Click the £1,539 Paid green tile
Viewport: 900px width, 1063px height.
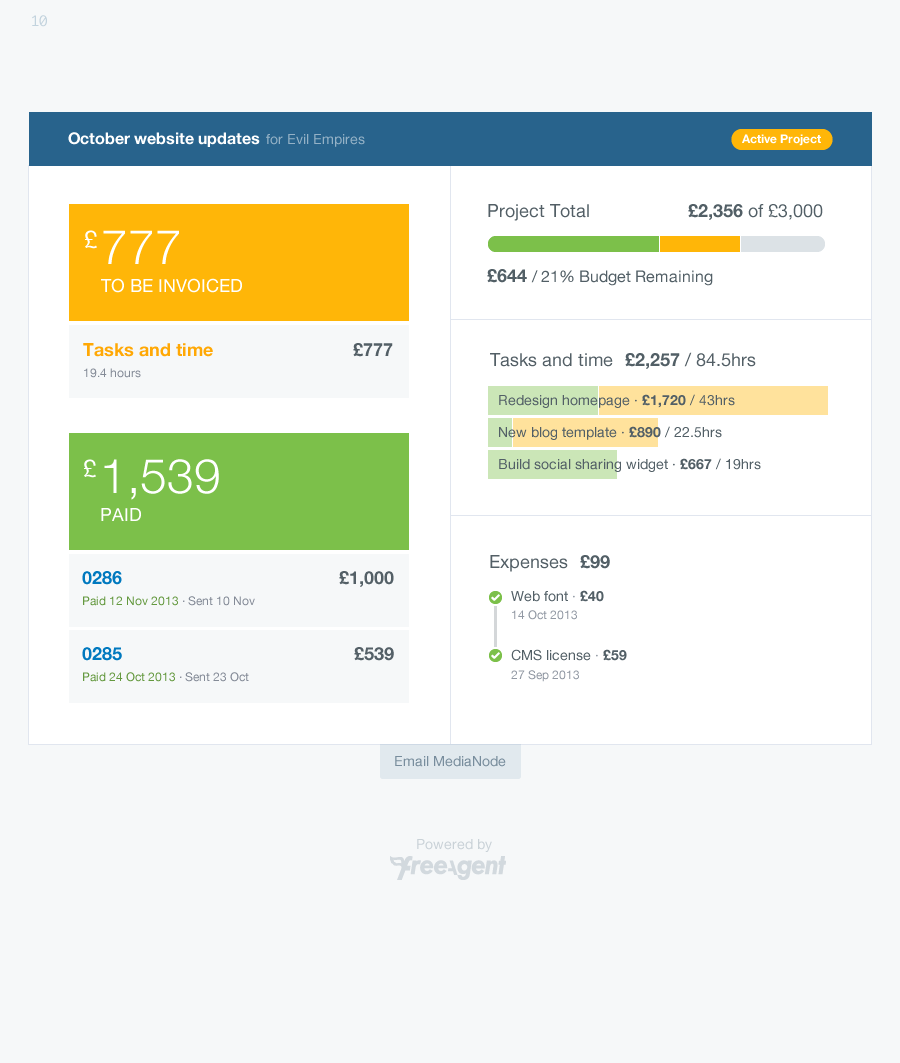tap(238, 491)
